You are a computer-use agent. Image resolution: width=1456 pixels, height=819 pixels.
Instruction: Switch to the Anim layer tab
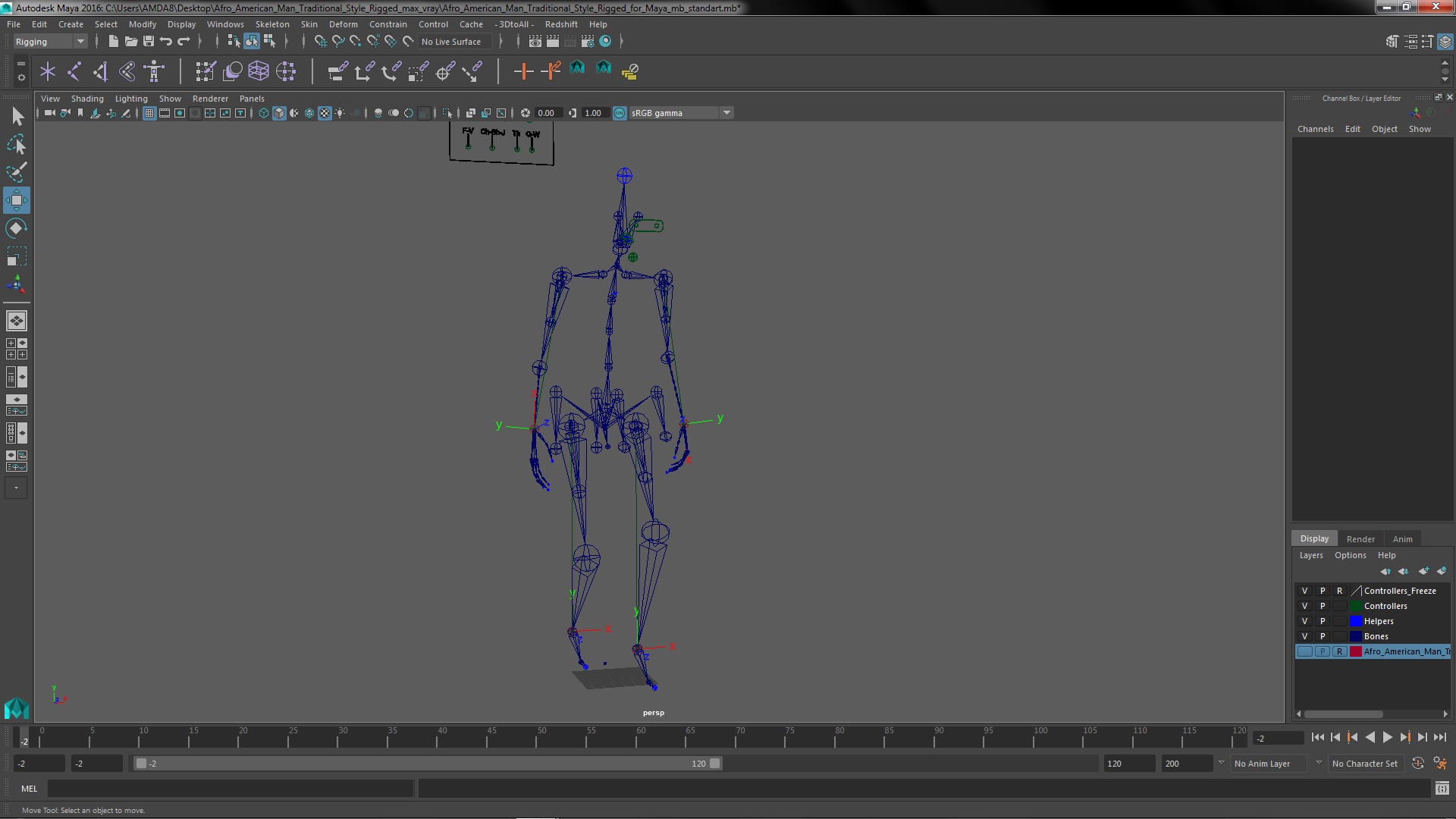(1402, 539)
